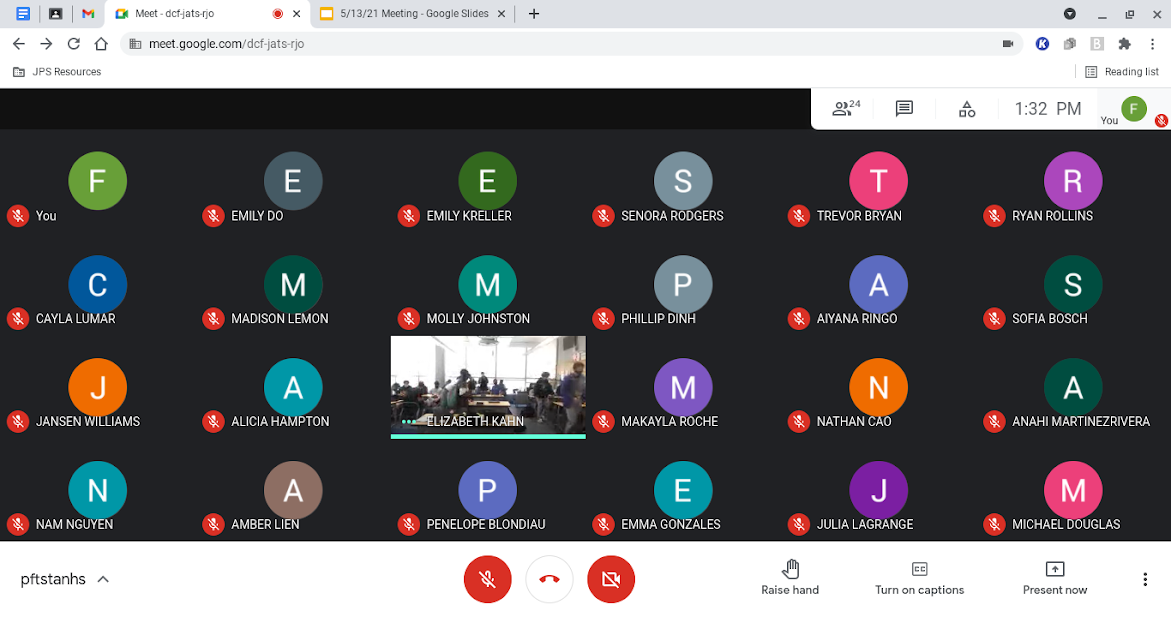This screenshot has height=617, width=1171.
Task: Open the tab search dropdown arrow
Action: coord(1069,13)
